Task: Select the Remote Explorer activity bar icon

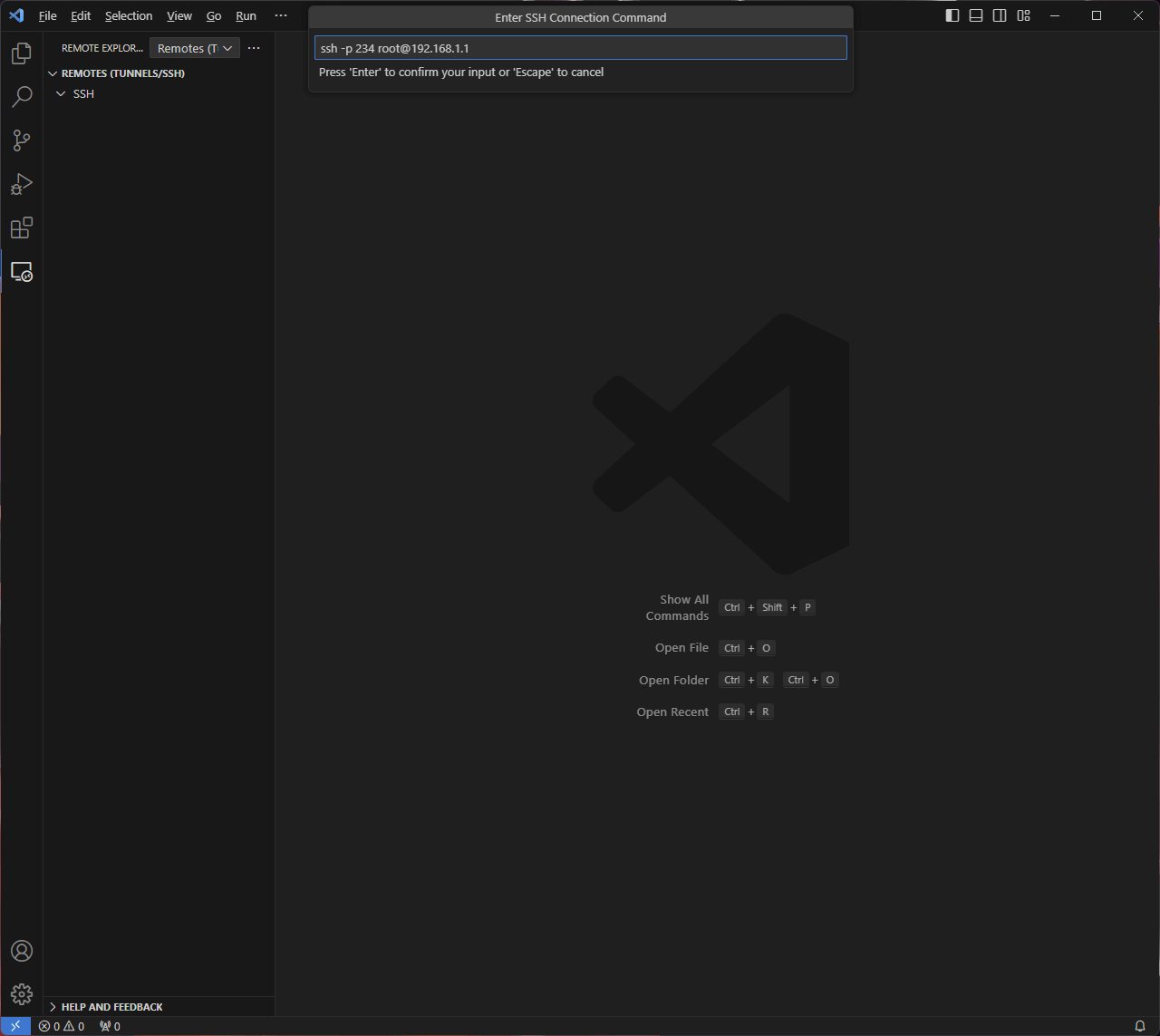Action: (x=22, y=271)
